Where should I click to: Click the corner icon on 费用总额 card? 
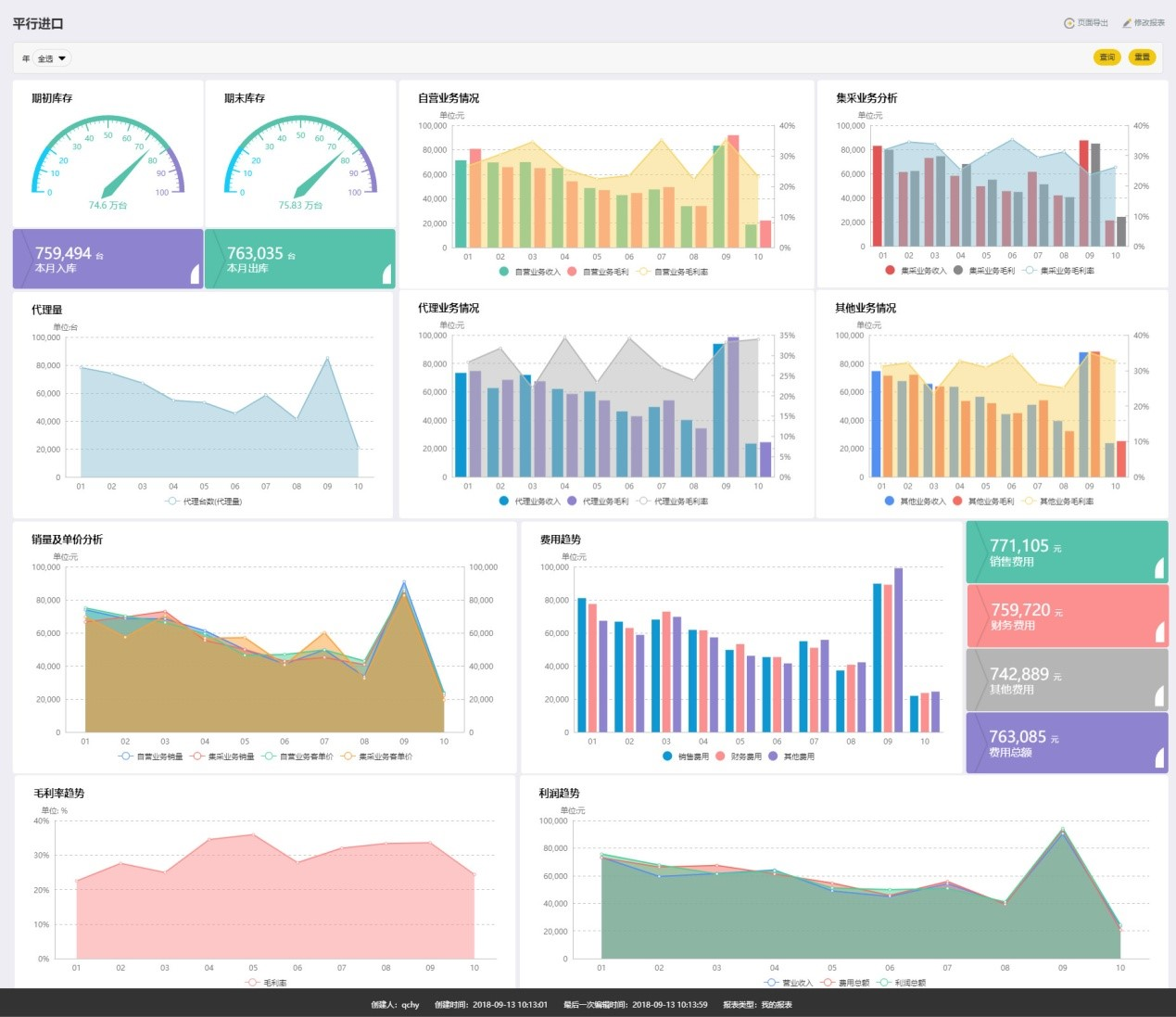point(1158,758)
